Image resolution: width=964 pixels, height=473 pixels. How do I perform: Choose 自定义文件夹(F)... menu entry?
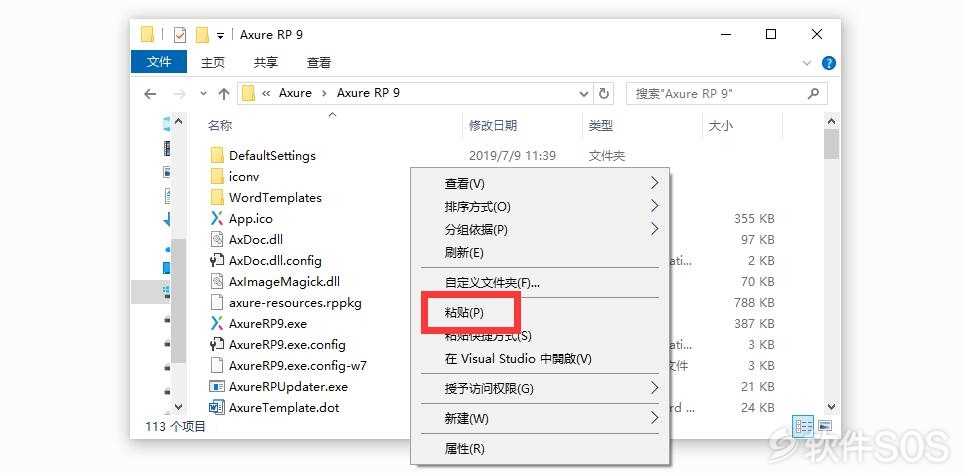[540, 283]
